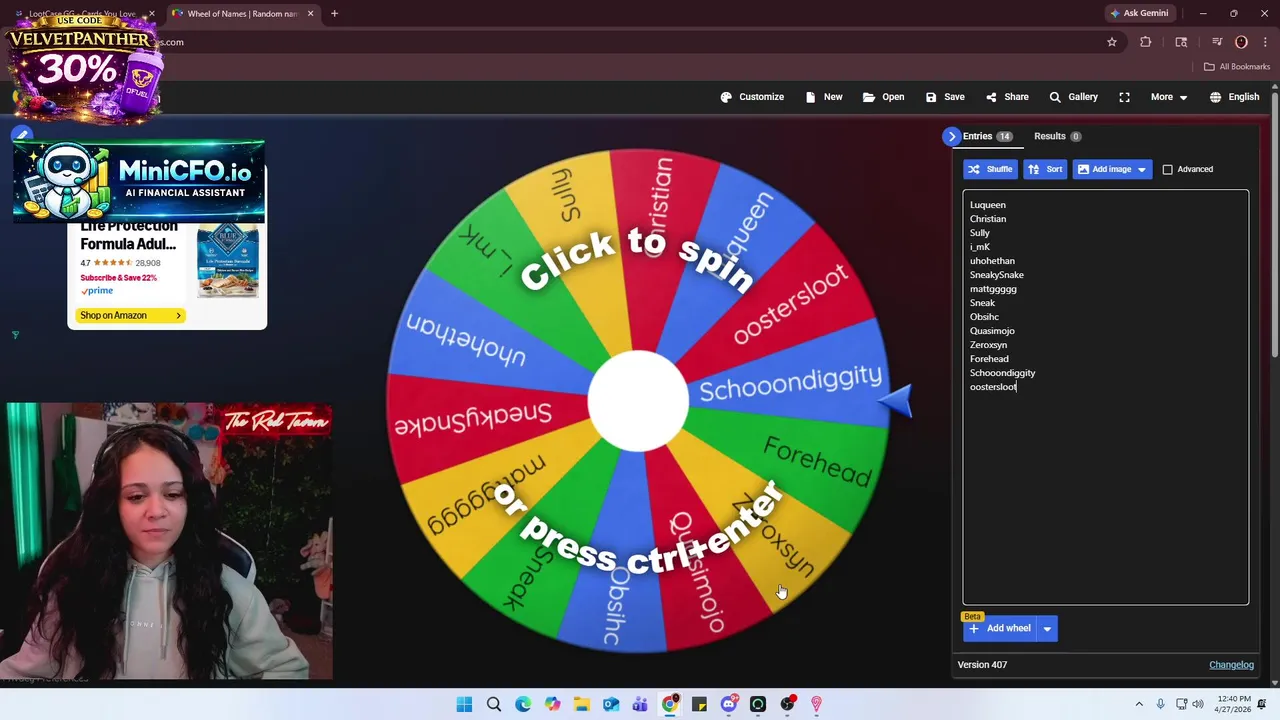Open the browser extensions puzzle icon
This screenshot has height=720, width=1280.
1146,42
